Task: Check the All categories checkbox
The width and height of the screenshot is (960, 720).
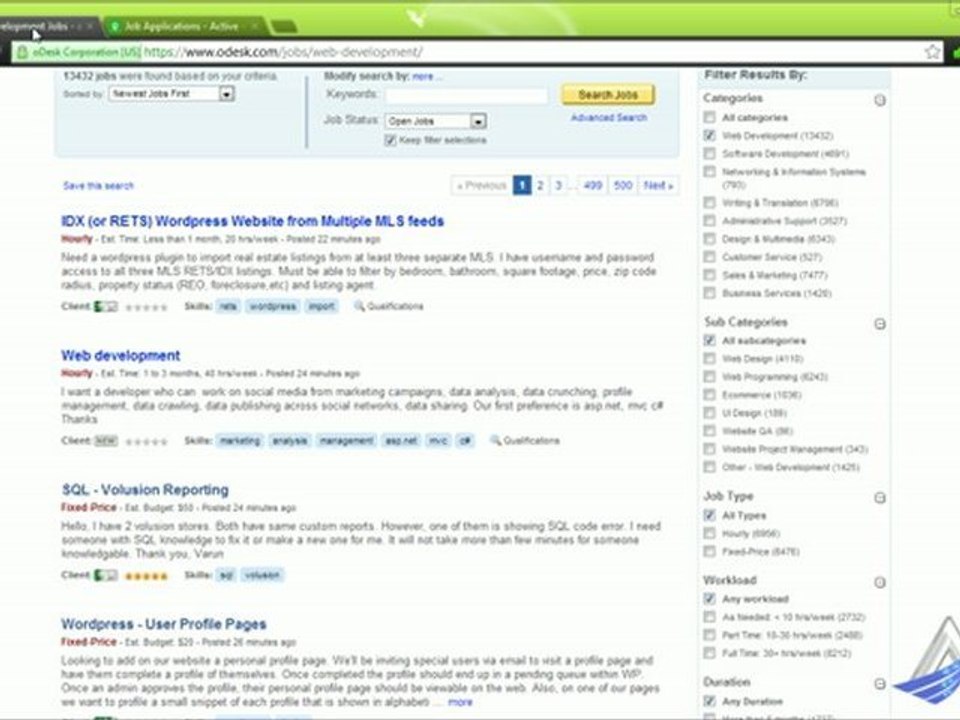Action: [709, 117]
